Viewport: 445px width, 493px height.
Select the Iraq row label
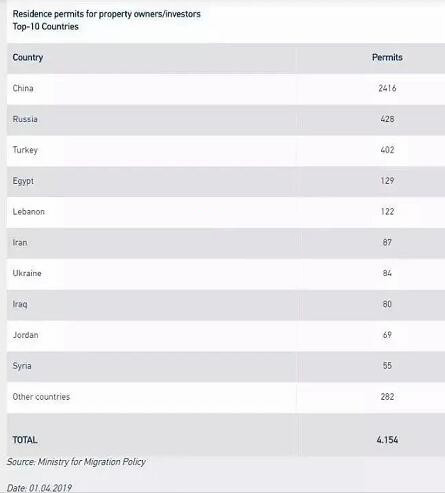[20, 304]
